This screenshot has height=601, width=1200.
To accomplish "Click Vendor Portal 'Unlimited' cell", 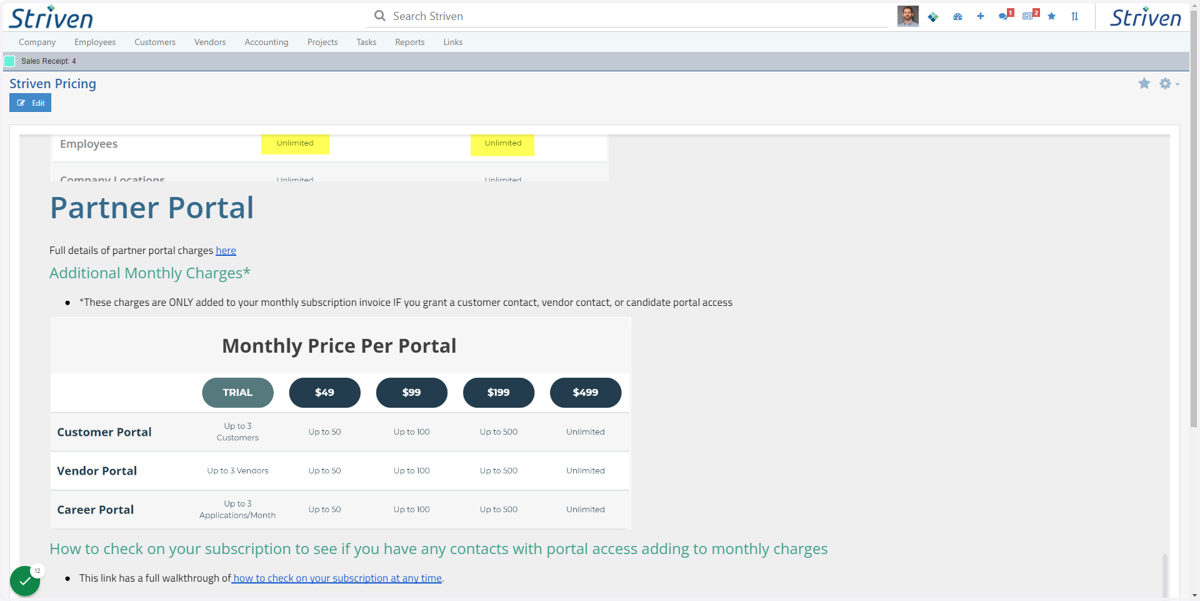I will (x=586, y=470).
